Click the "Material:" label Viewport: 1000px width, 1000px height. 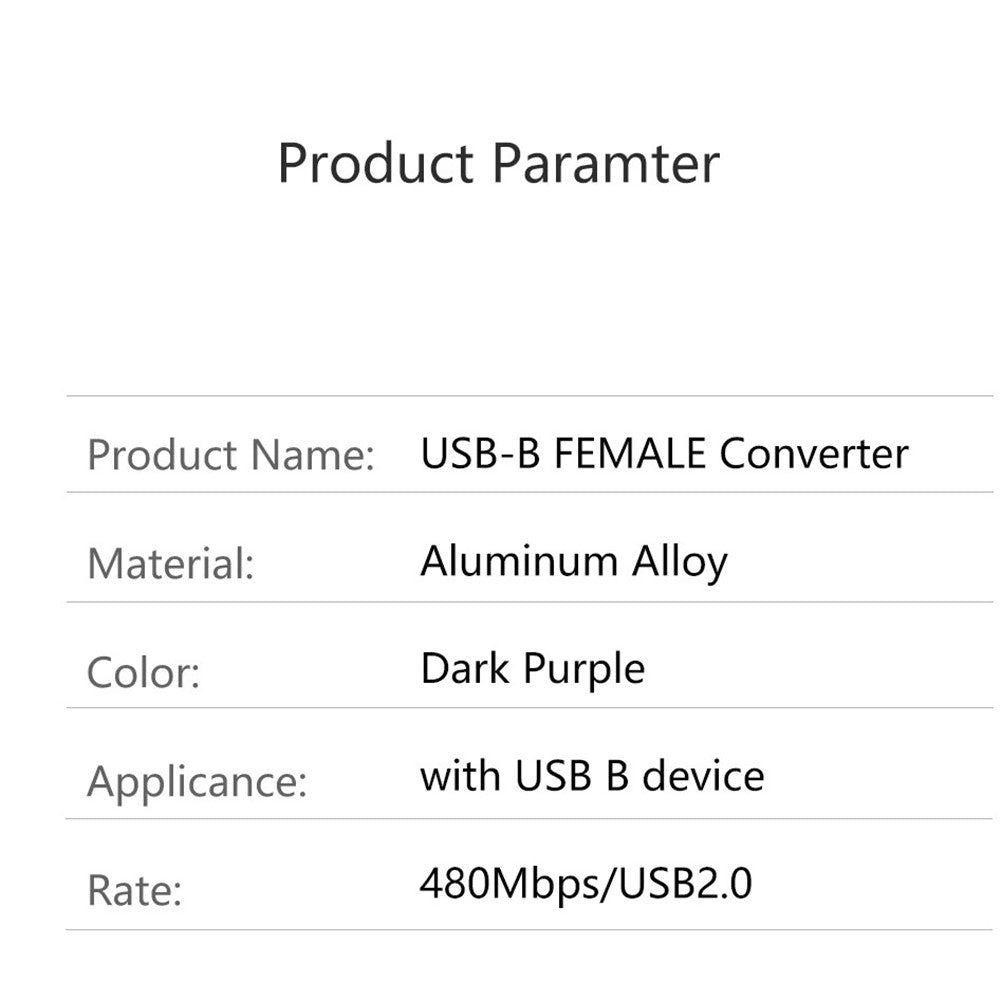[x=171, y=563]
